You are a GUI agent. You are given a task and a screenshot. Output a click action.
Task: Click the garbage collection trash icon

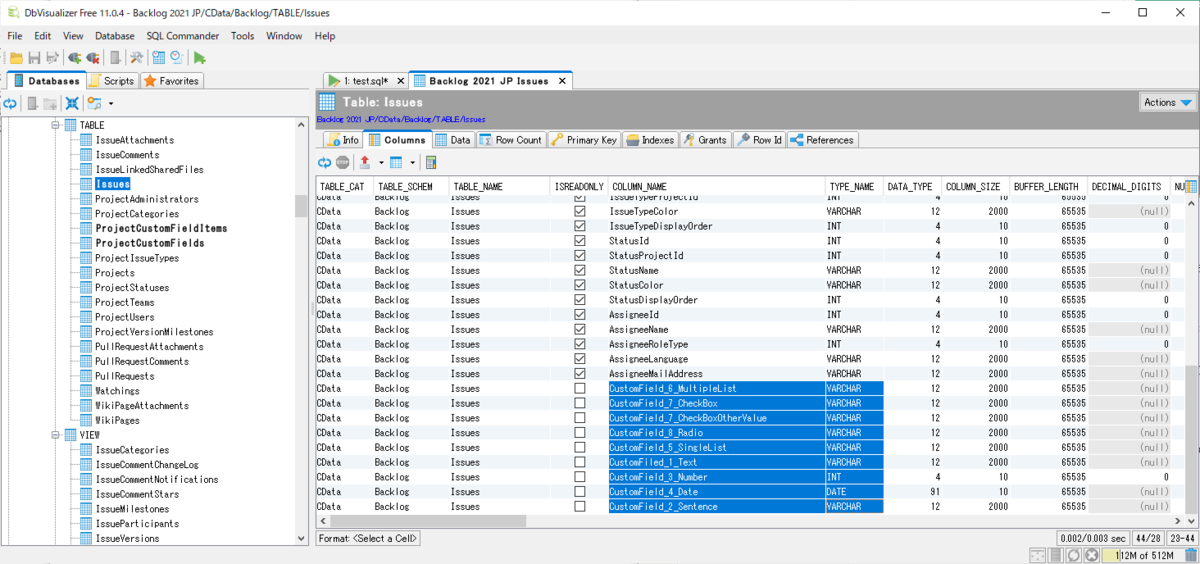pos(1190,555)
